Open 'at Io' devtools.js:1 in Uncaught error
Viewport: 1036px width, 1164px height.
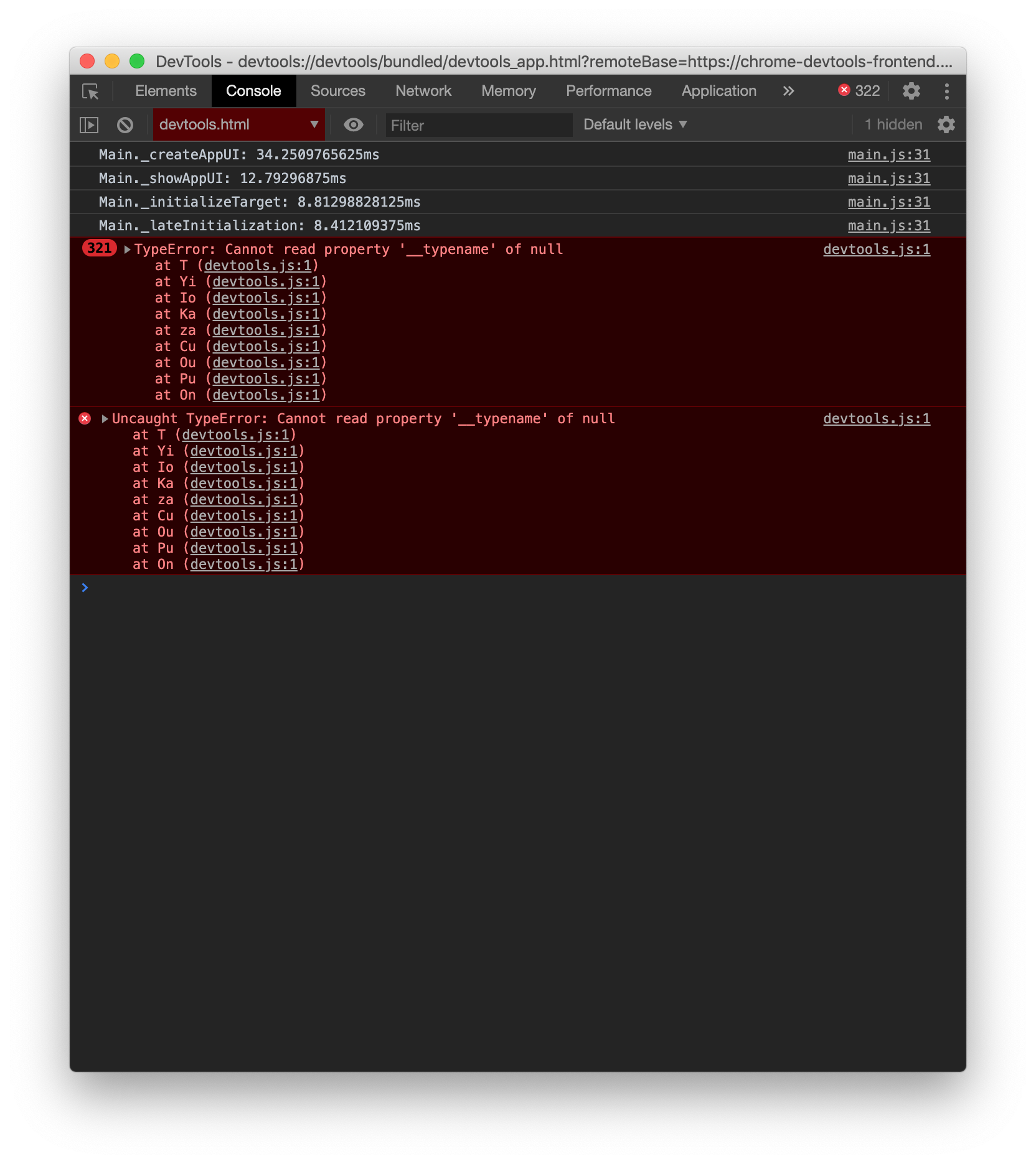point(243,467)
